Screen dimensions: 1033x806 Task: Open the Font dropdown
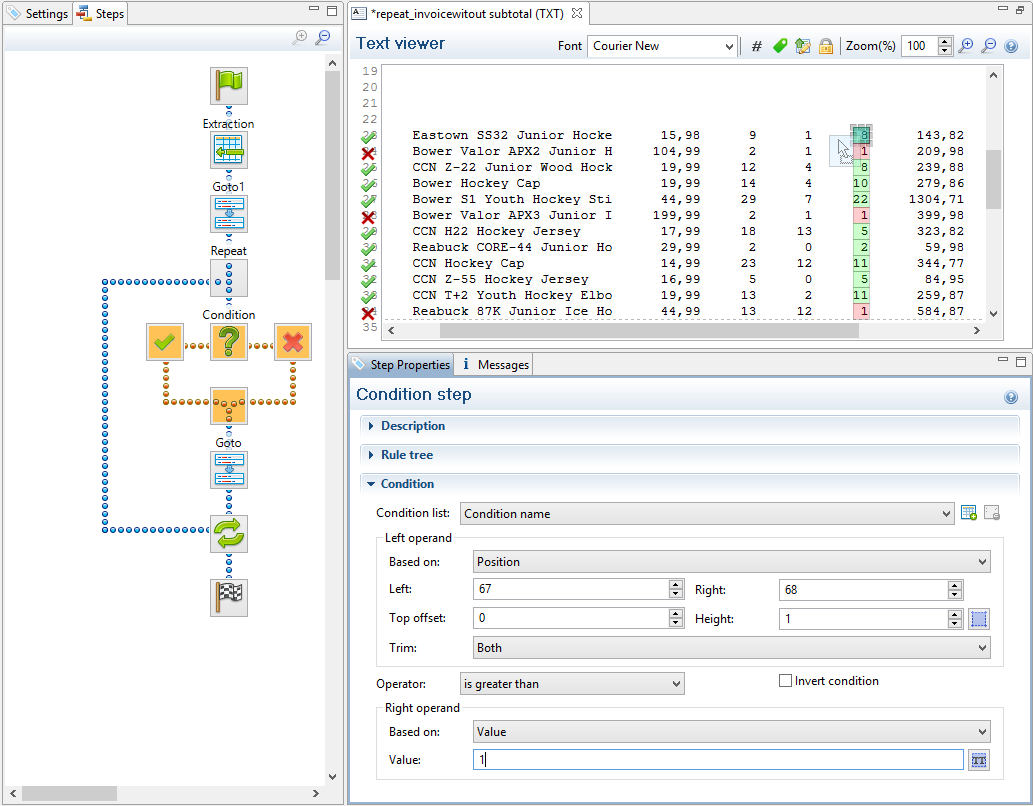coord(662,46)
